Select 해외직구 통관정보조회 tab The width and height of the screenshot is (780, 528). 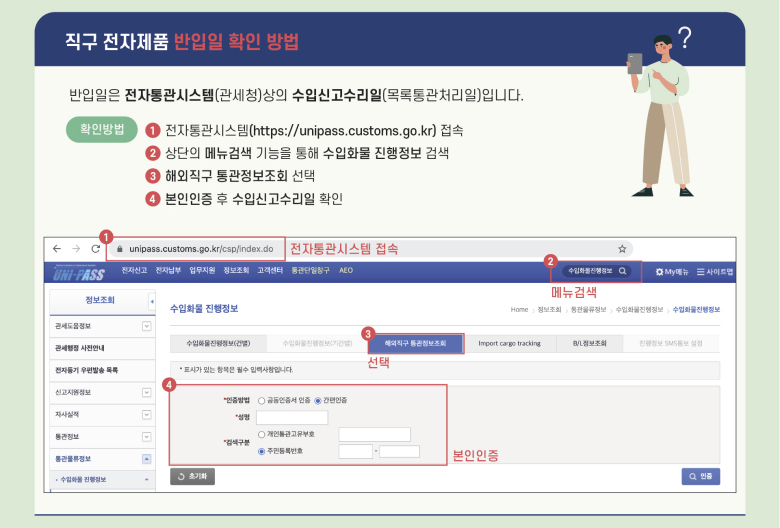415,343
